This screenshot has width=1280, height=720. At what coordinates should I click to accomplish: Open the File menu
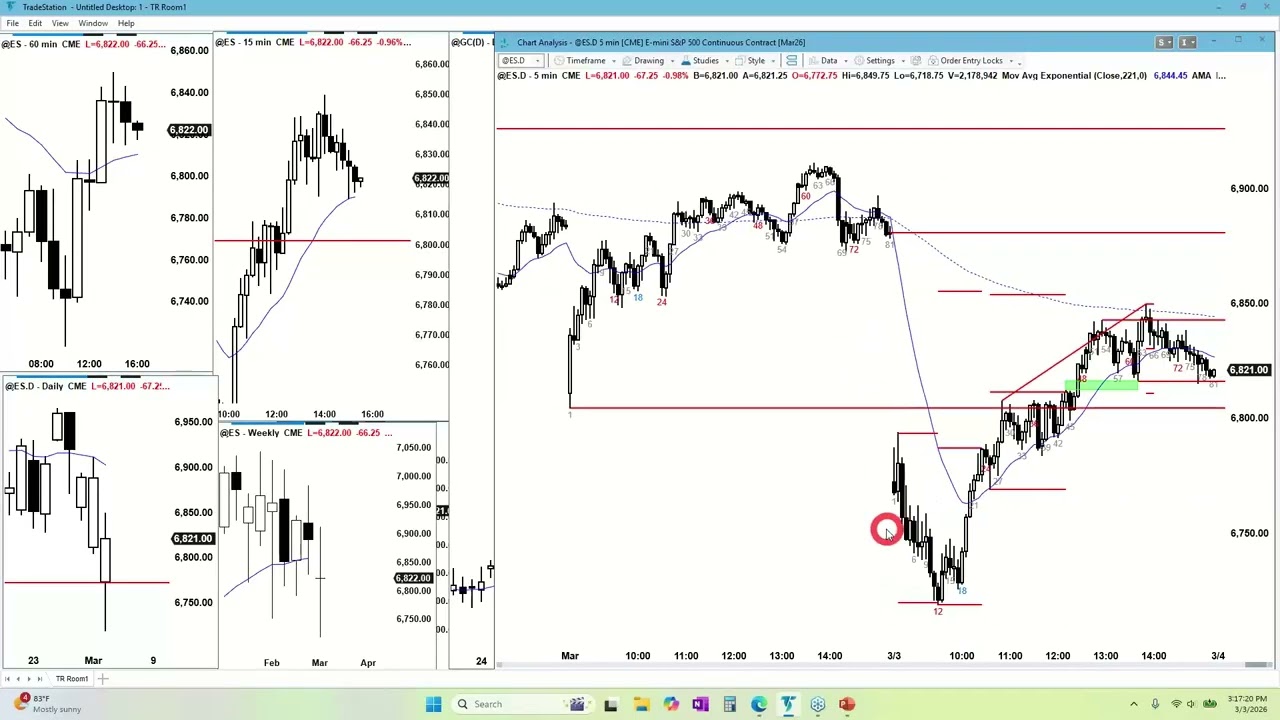[x=12, y=23]
